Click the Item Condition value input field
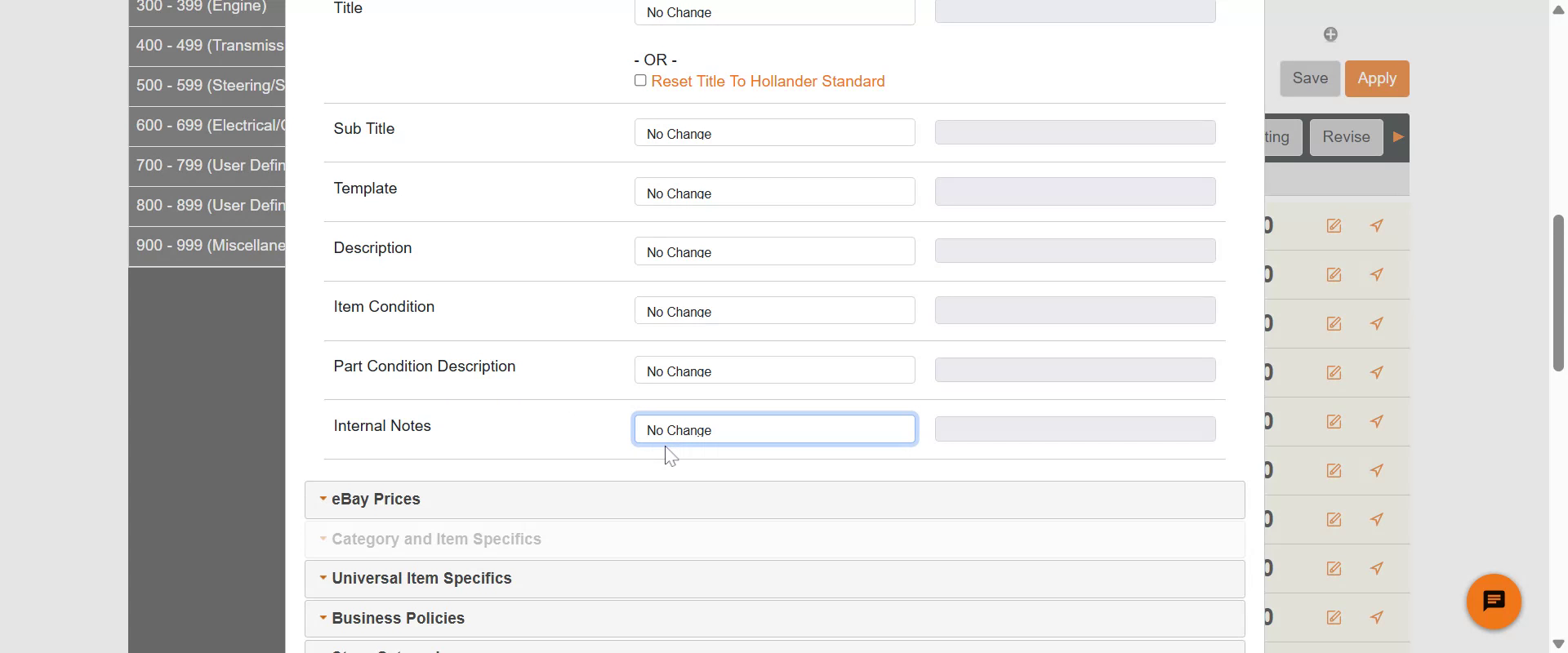The image size is (1568, 653). (1075, 310)
